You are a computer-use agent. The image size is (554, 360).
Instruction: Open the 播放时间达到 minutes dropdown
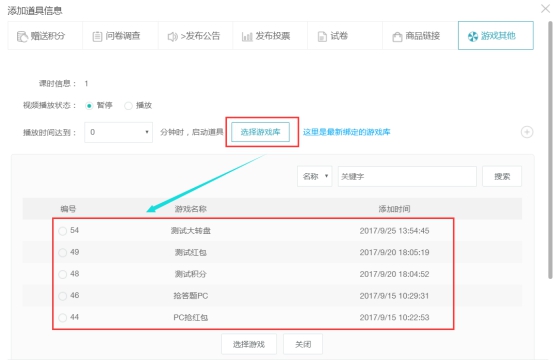[x=118, y=132]
